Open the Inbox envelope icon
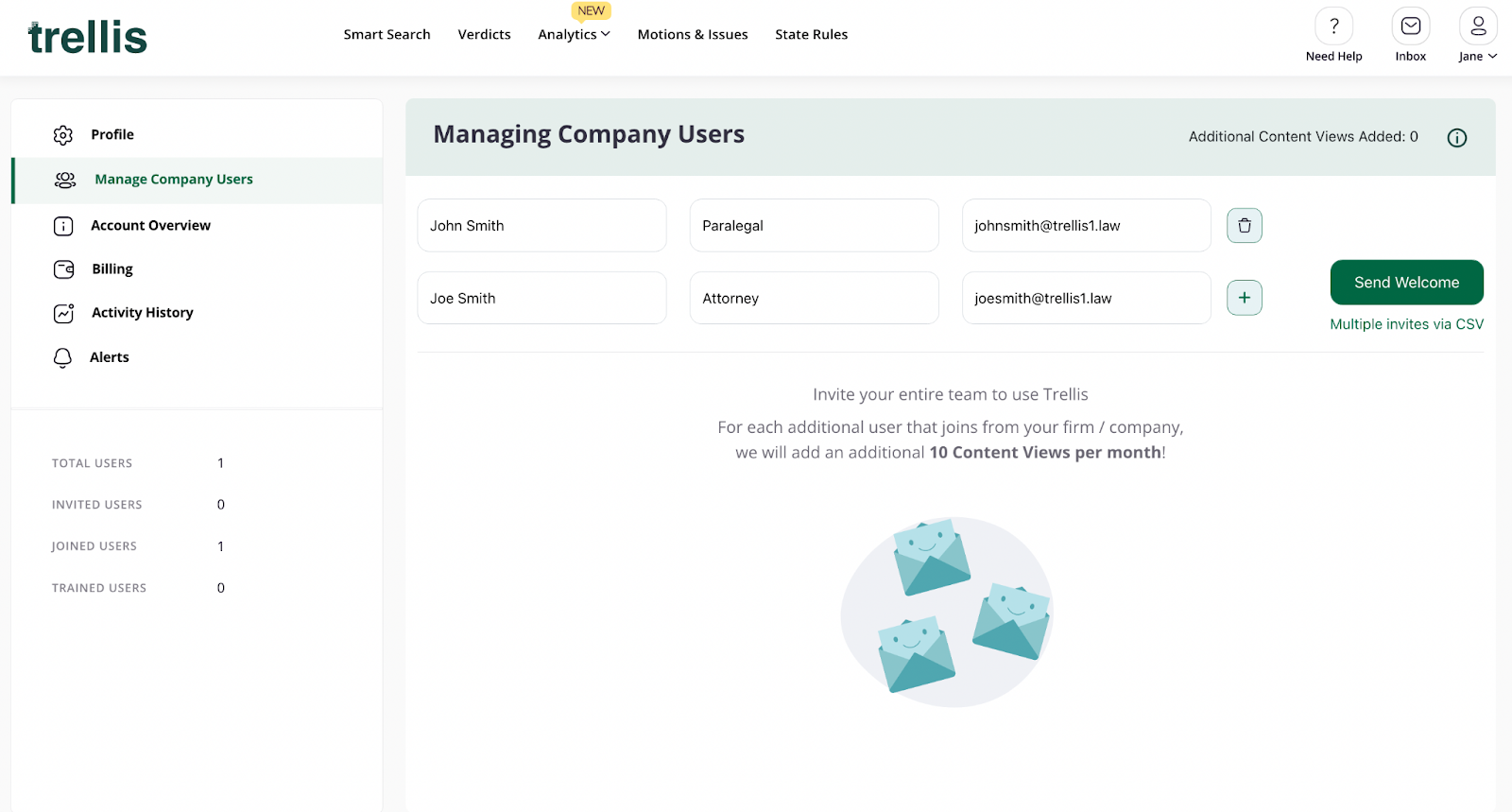This screenshot has width=1512, height=812. pos(1410,26)
